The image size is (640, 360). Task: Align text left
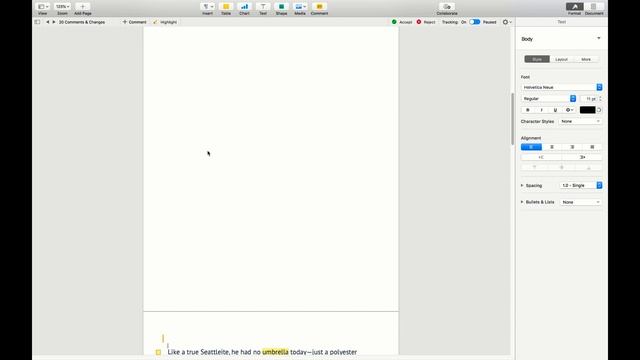point(531,147)
